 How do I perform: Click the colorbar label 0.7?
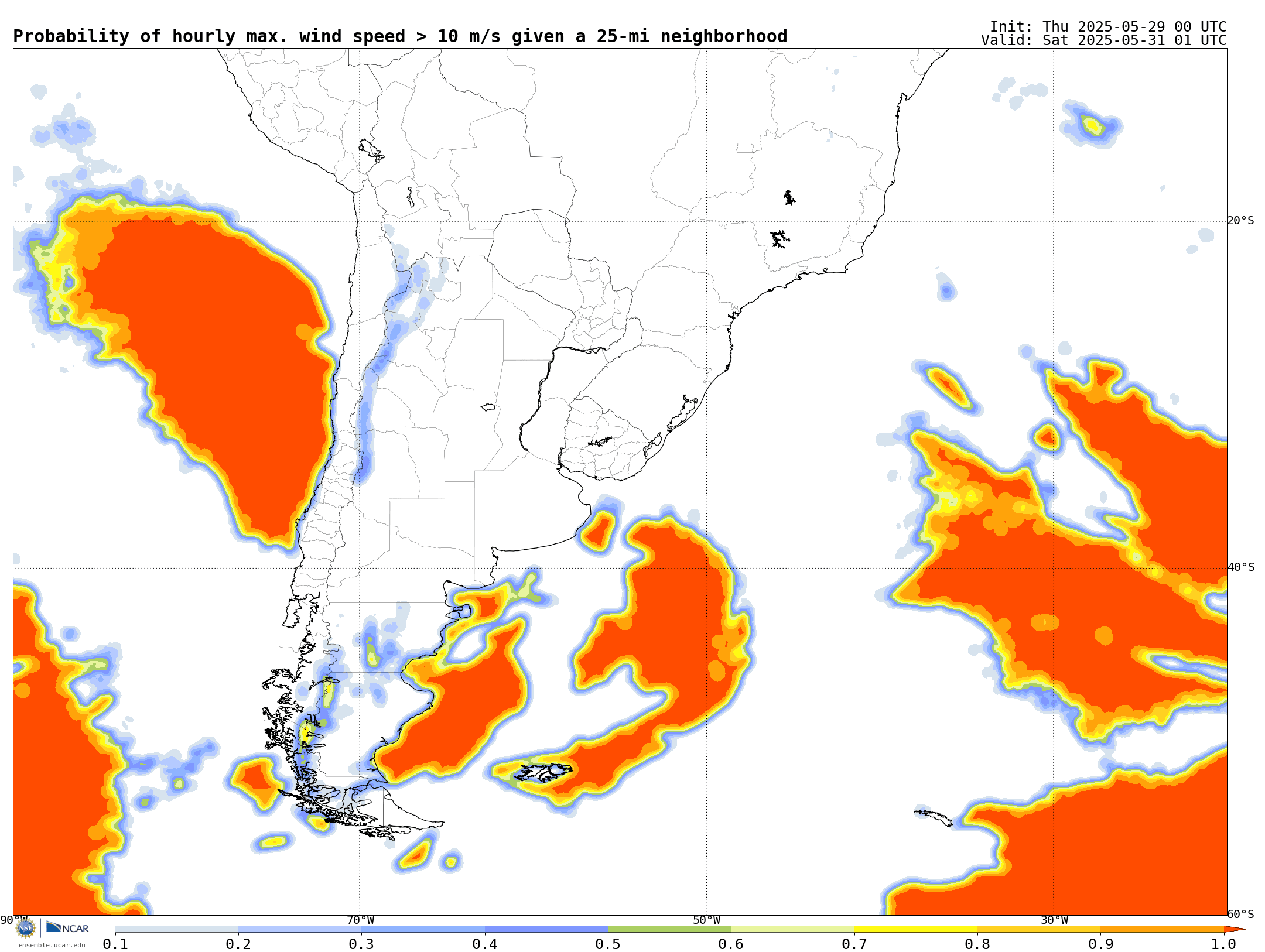click(854, 944)
